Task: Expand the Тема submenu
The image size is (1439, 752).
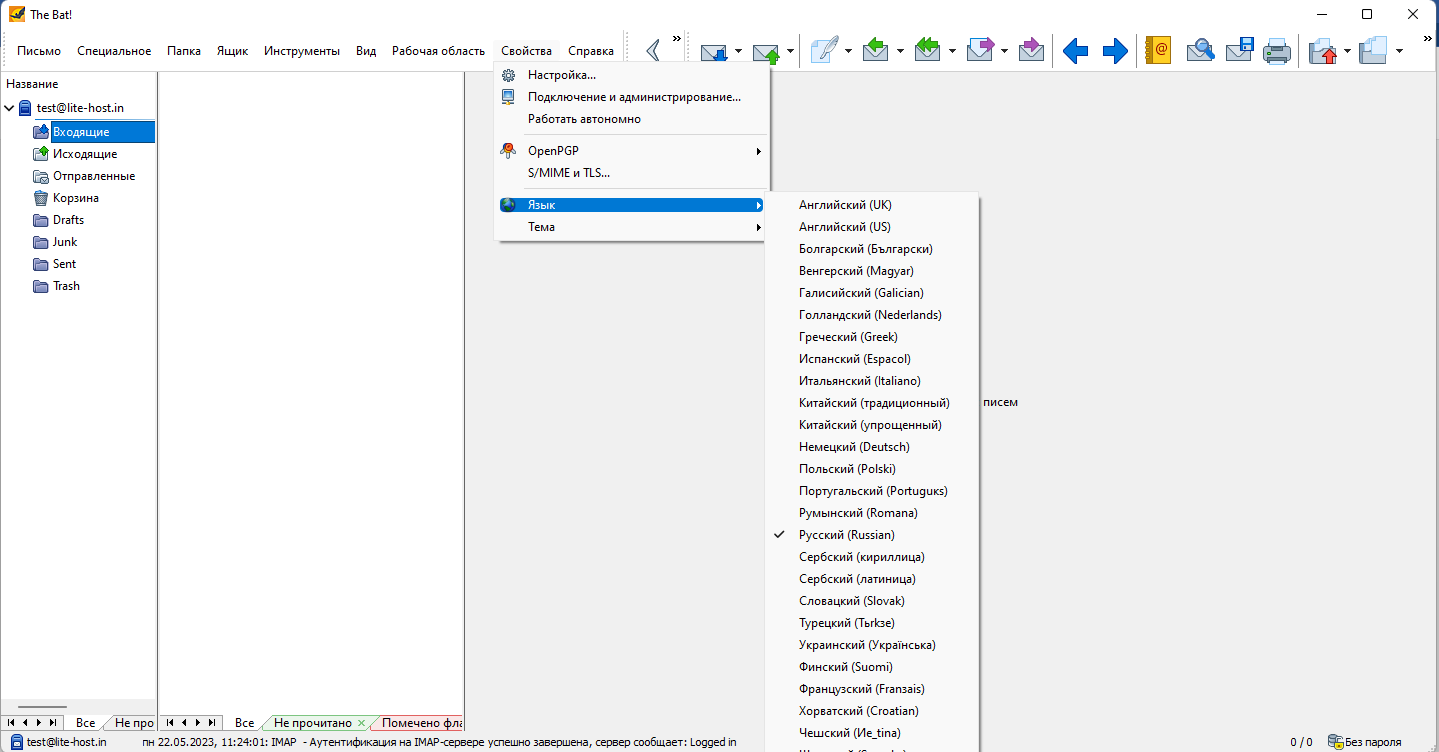Action: click(x=632, y=227)
